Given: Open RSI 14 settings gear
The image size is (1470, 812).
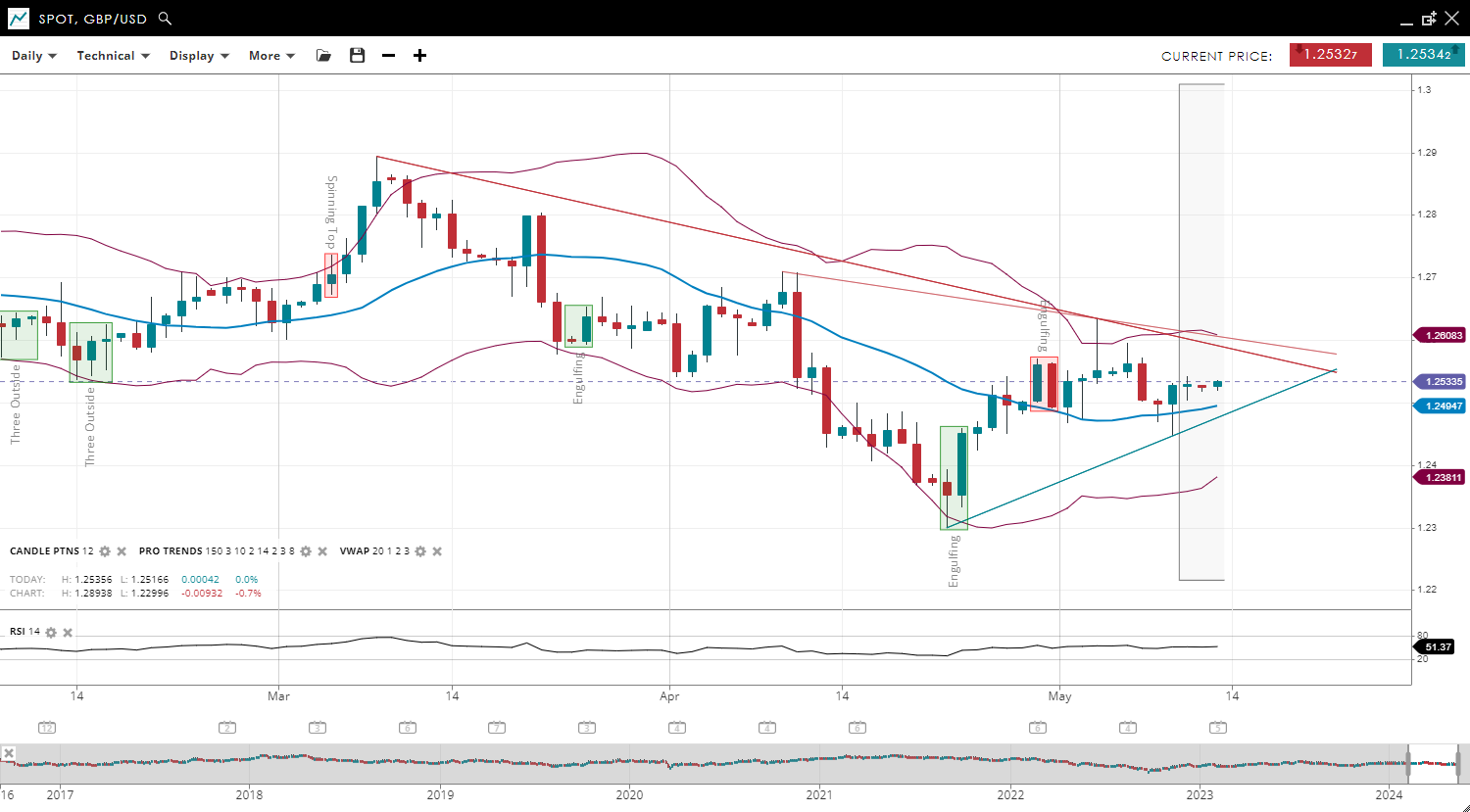Looking at the screenshot, I should [x=51, y=632].
